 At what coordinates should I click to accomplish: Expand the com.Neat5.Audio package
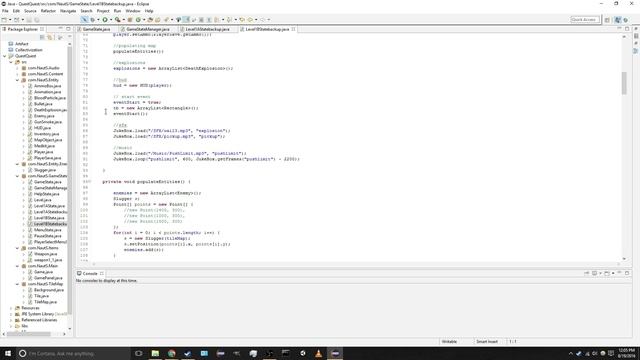[x=18, y=68]
